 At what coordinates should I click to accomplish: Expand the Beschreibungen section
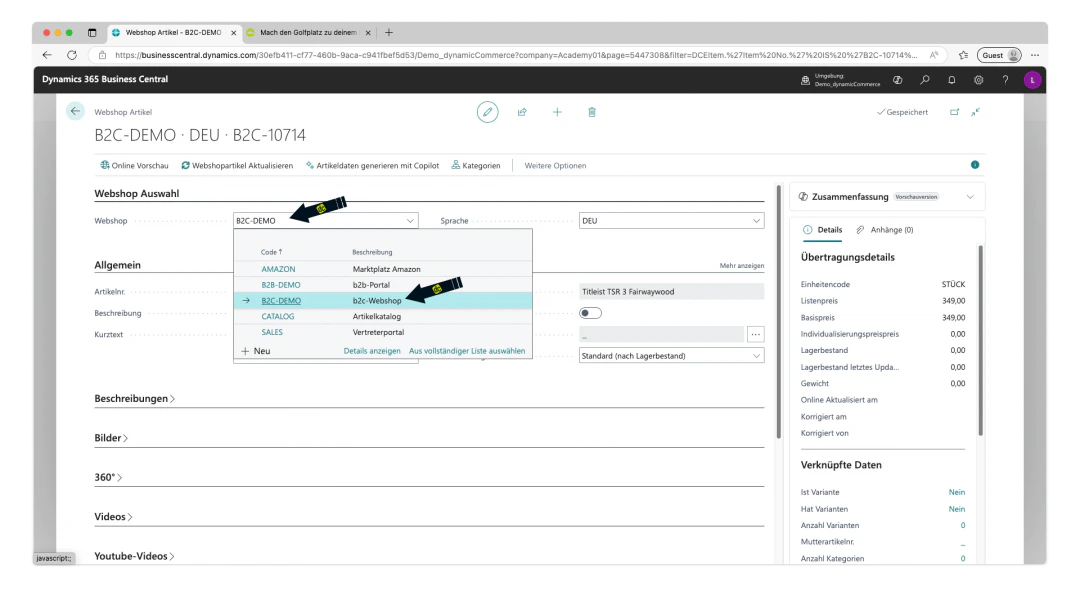coord(134,399)
